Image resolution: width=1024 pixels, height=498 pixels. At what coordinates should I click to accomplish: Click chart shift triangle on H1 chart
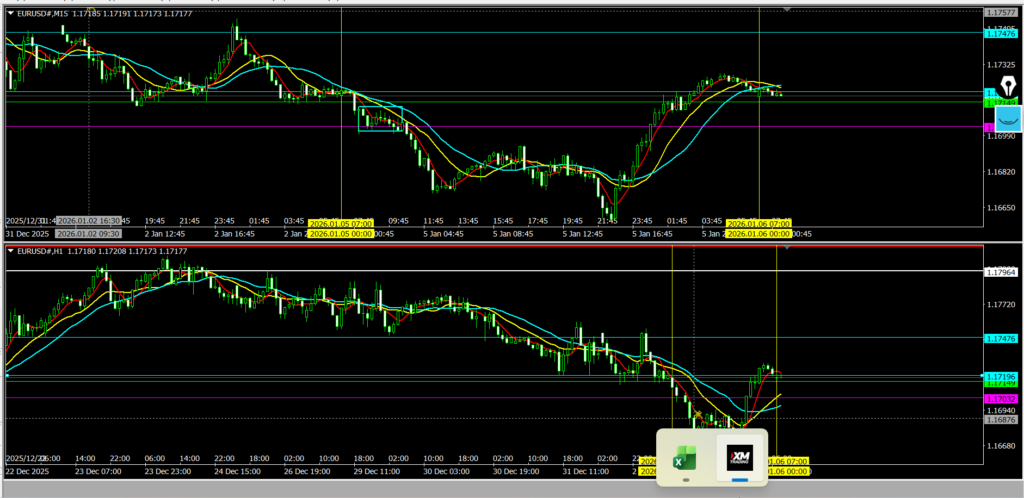[787, 246]
